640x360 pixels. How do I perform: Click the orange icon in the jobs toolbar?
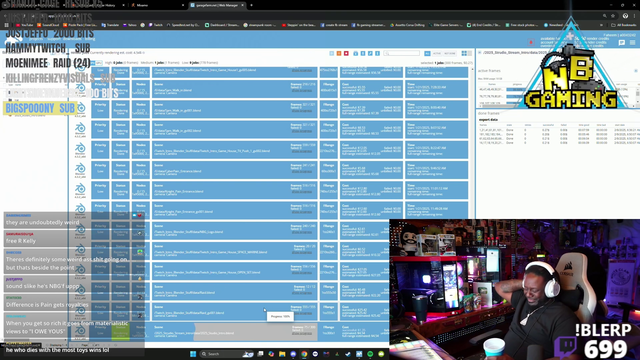339,53
